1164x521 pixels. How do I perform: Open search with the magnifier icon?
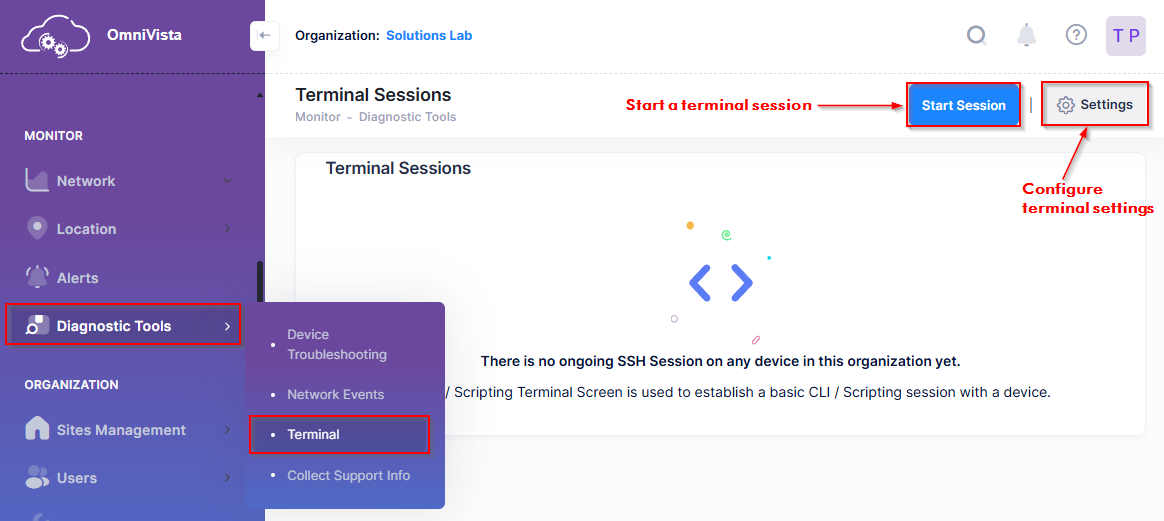click(x=976, y=35)
